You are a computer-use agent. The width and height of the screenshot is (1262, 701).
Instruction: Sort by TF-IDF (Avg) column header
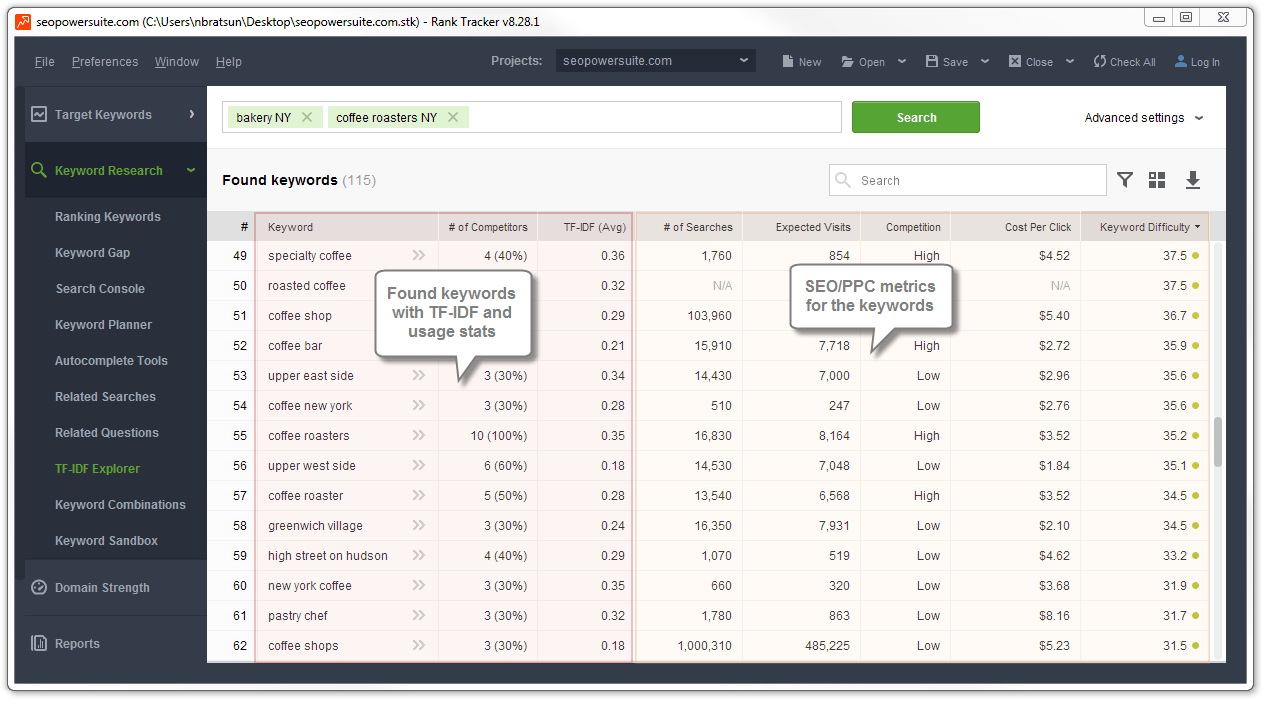(x=585, y=227)
